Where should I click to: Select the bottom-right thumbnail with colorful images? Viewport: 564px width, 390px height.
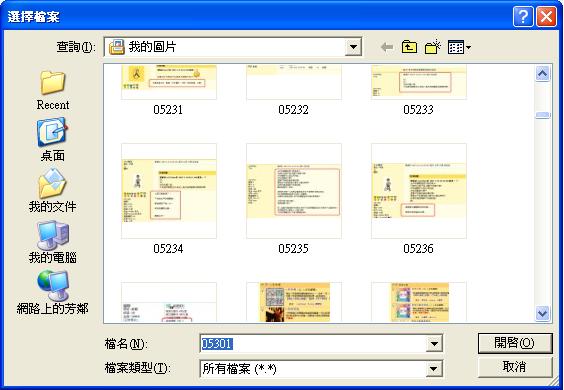point(419,302)
